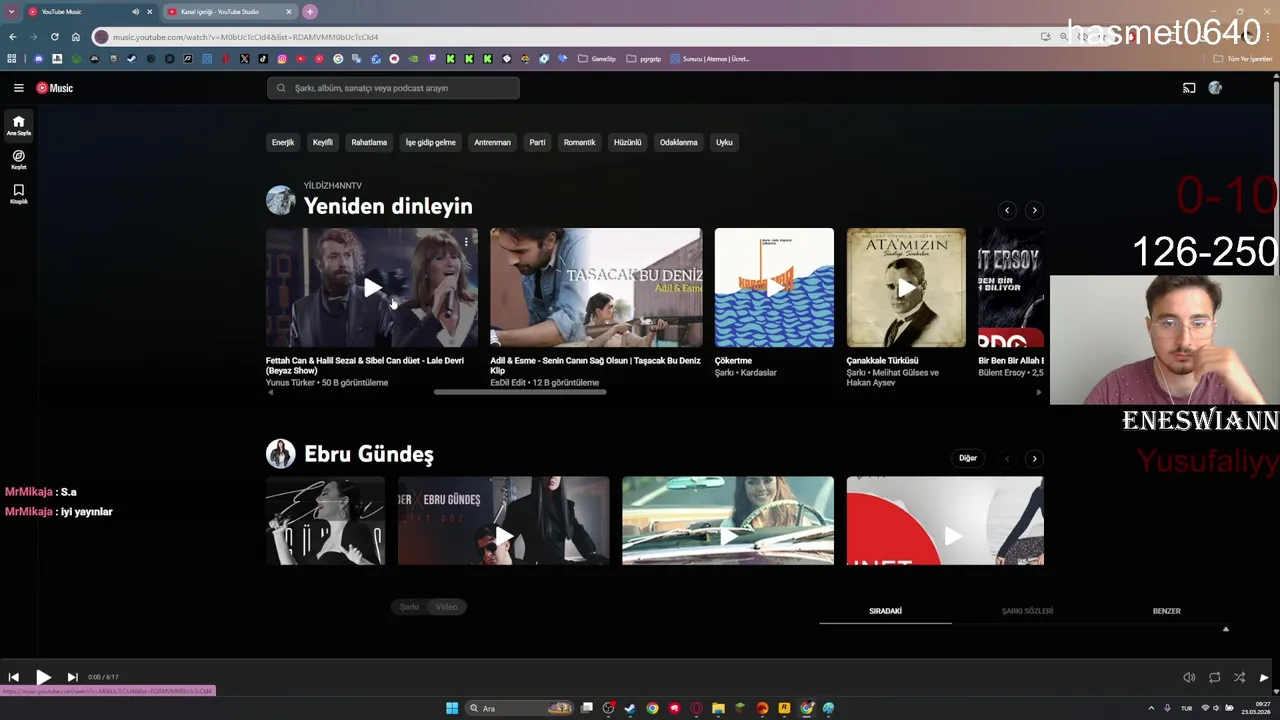Viewport: 1280px width, 720px height.
Task: Select the Keyifli mood chip
Action: click(322, 142)
